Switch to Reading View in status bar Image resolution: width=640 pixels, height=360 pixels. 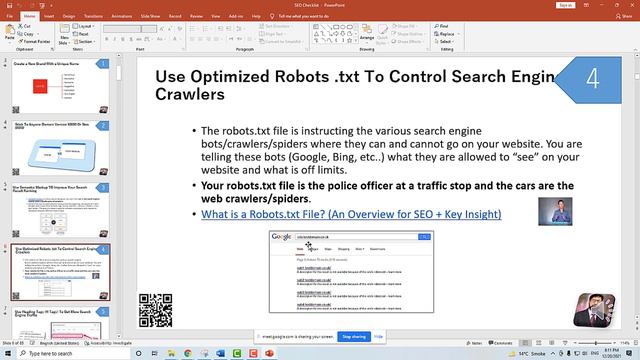pyautogui.click(x=552, y=343)
